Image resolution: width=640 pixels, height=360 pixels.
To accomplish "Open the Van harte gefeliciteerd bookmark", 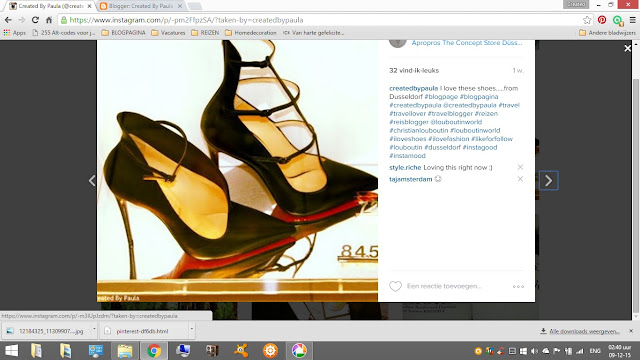I will 313,33.
